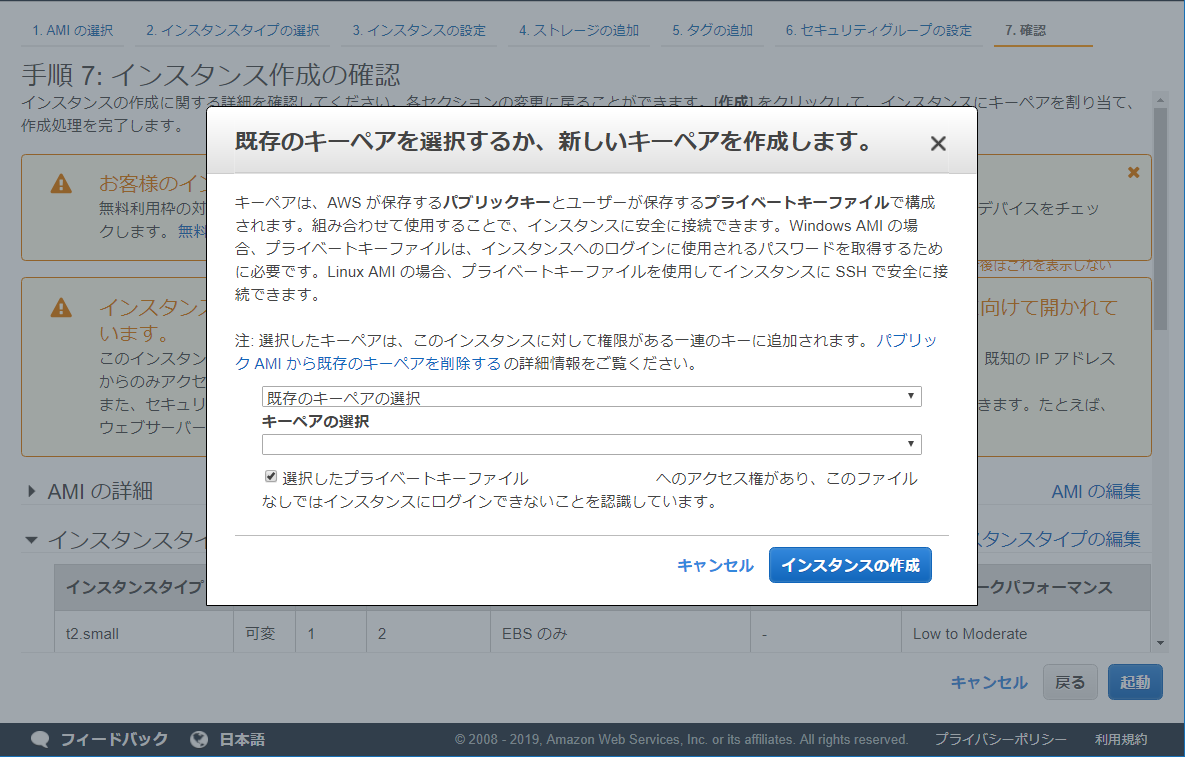Dismiss the orange alert with its X icon
The height and width of the screenshot is (757, 1185).
click(1133, 171)
